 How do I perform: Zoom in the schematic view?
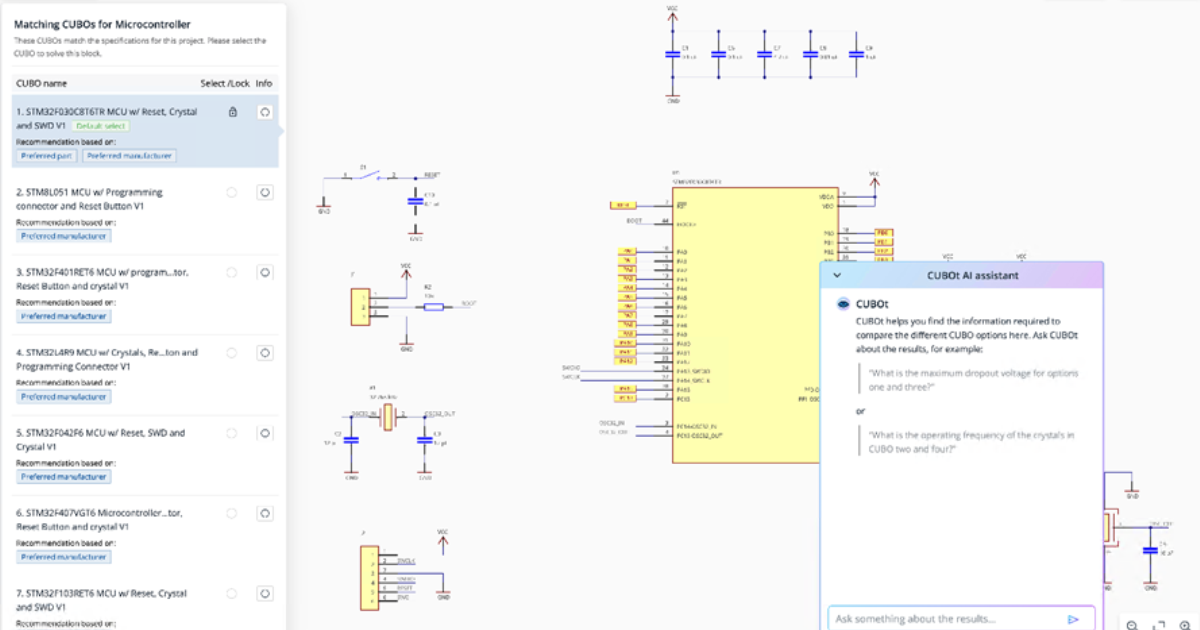pyautogui.click(x=1186, y=625)
